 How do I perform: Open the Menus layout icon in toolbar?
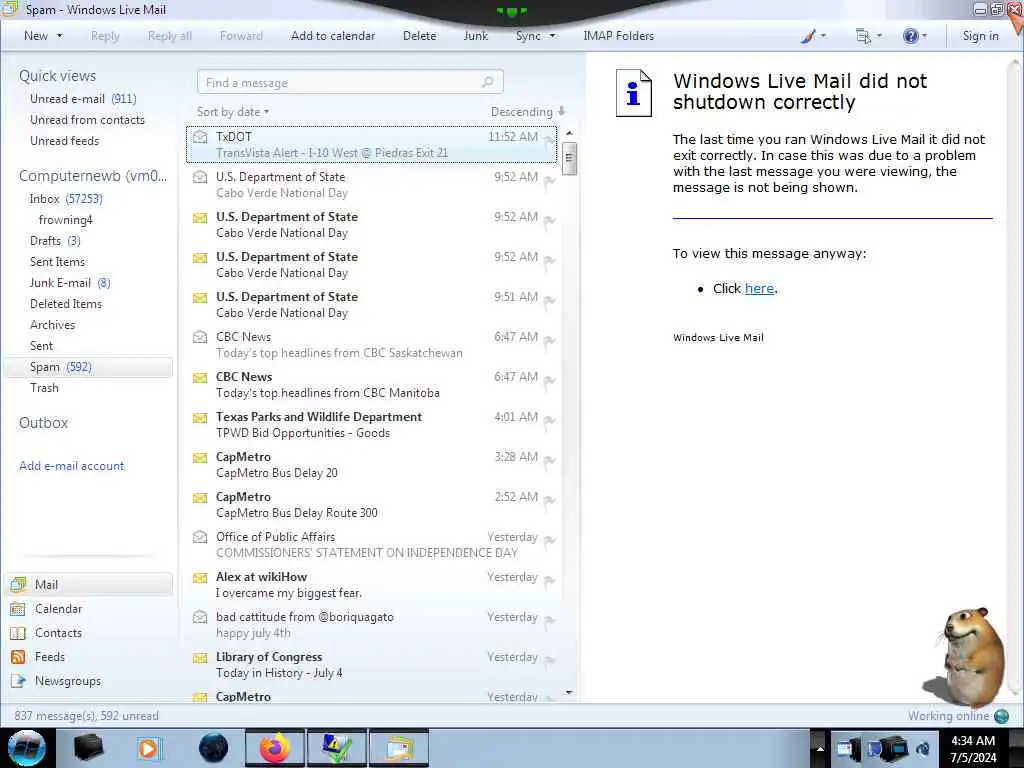tap(863, 37)
